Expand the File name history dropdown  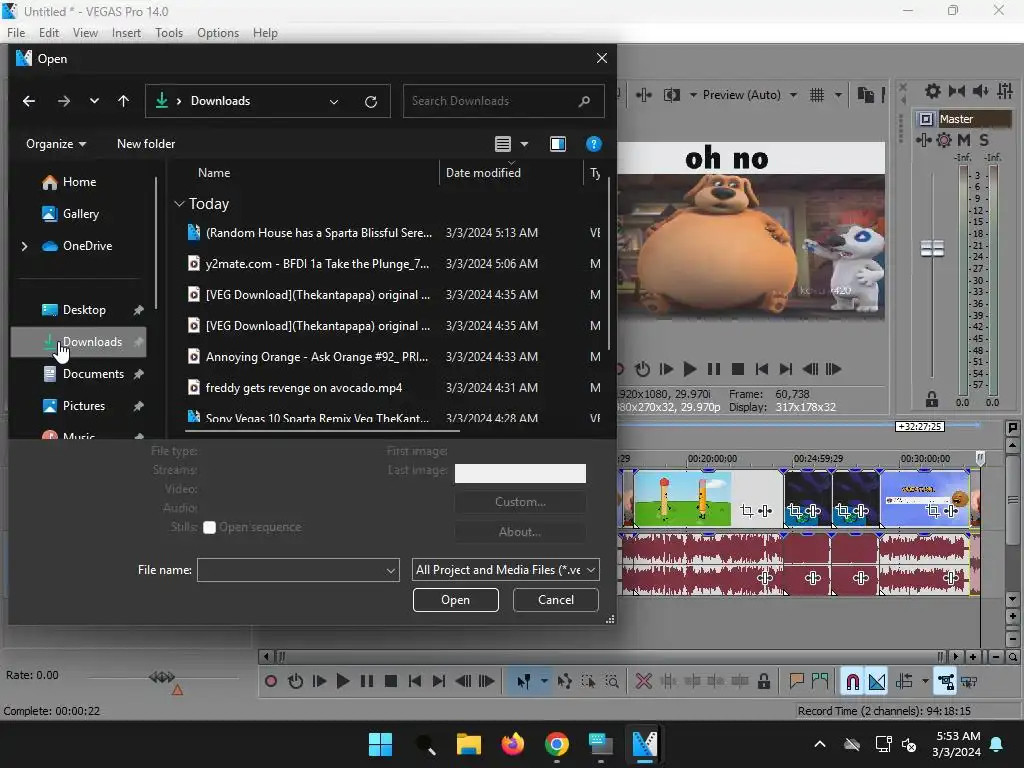[x=391, y=570]
